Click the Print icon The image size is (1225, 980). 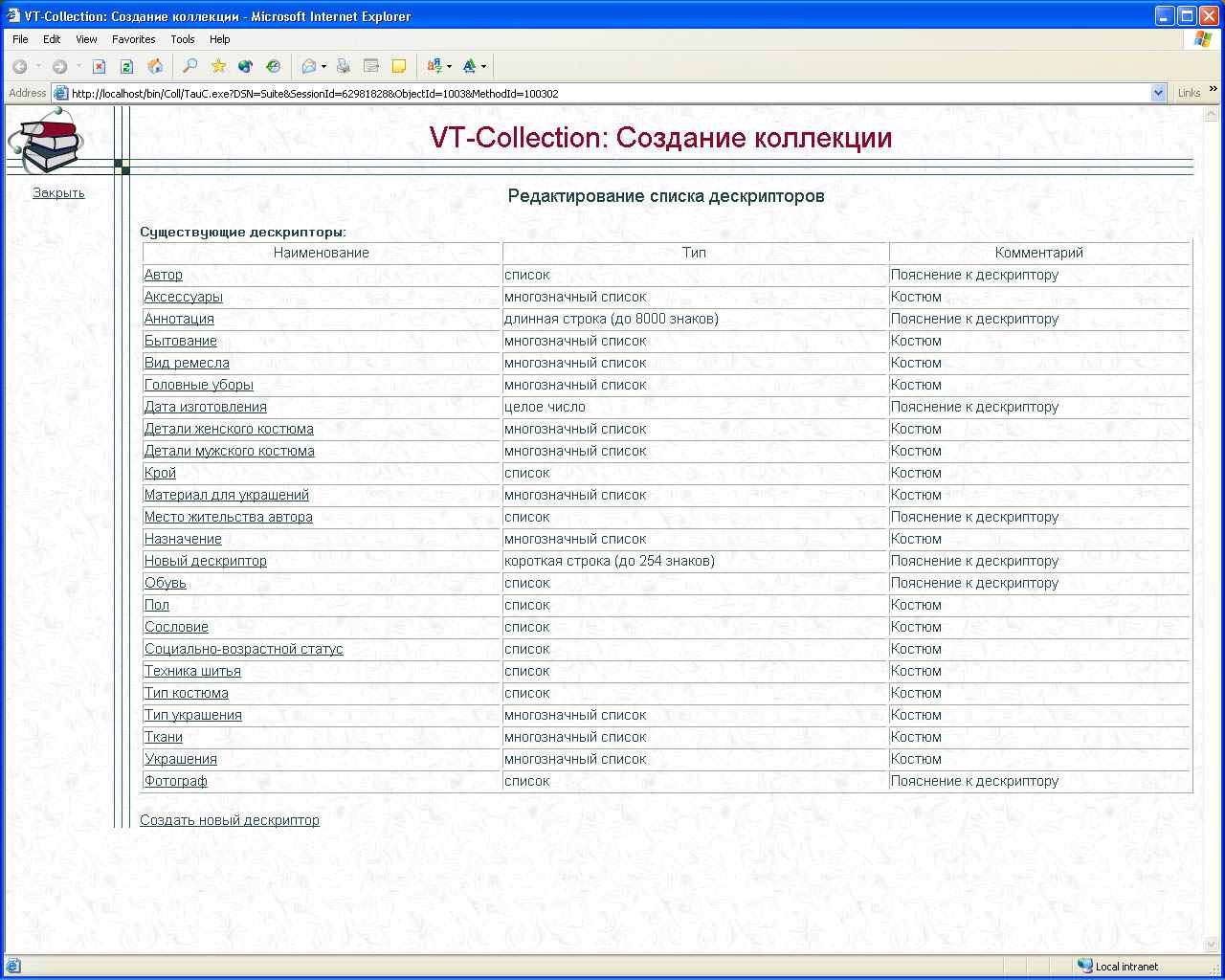pos(344,66)
